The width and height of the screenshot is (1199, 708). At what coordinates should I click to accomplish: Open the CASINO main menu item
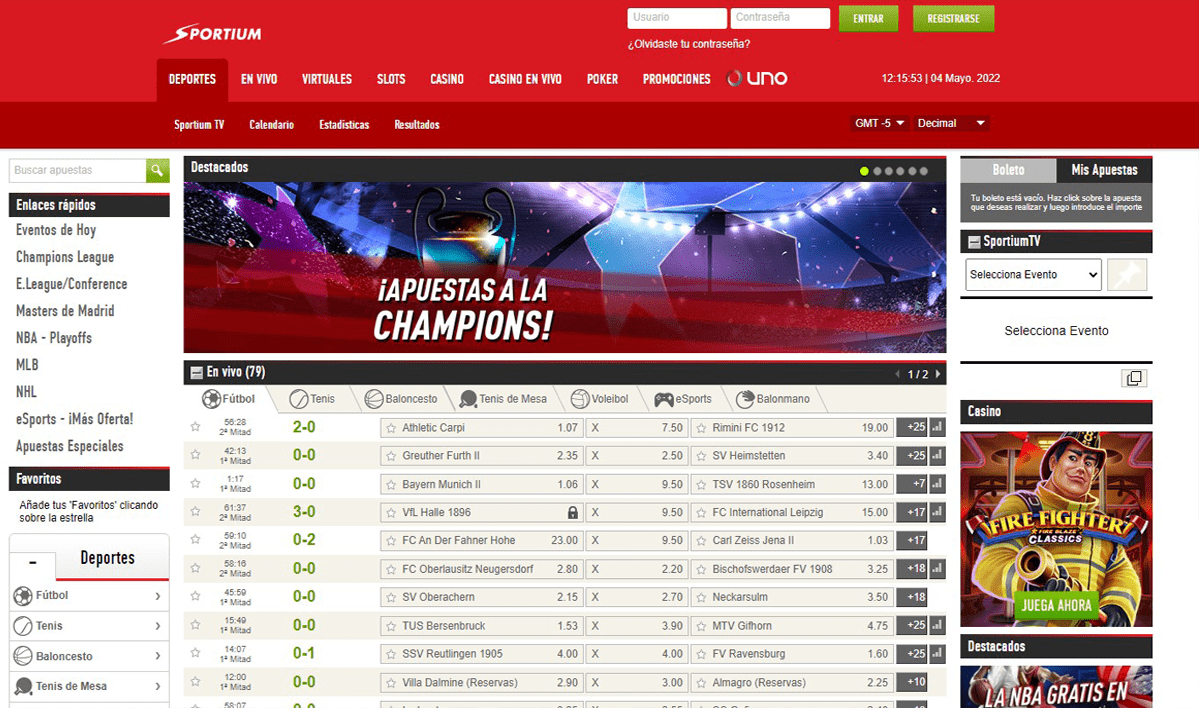447,80
